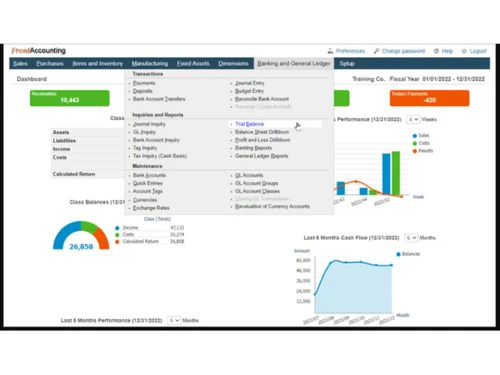Click the Help circle icon

pos(436,51)
